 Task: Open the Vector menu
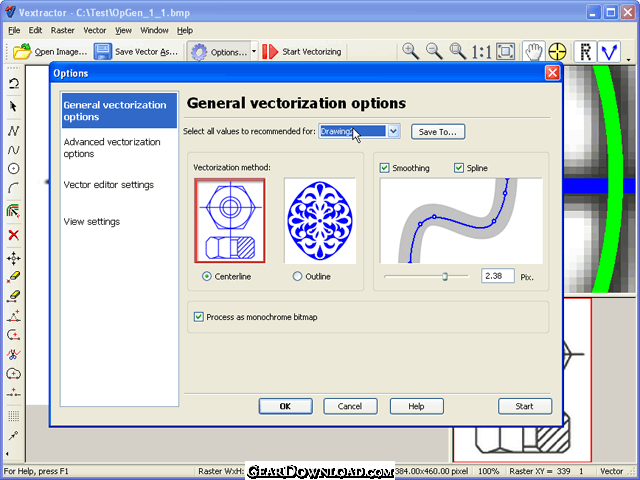[95, 30]
